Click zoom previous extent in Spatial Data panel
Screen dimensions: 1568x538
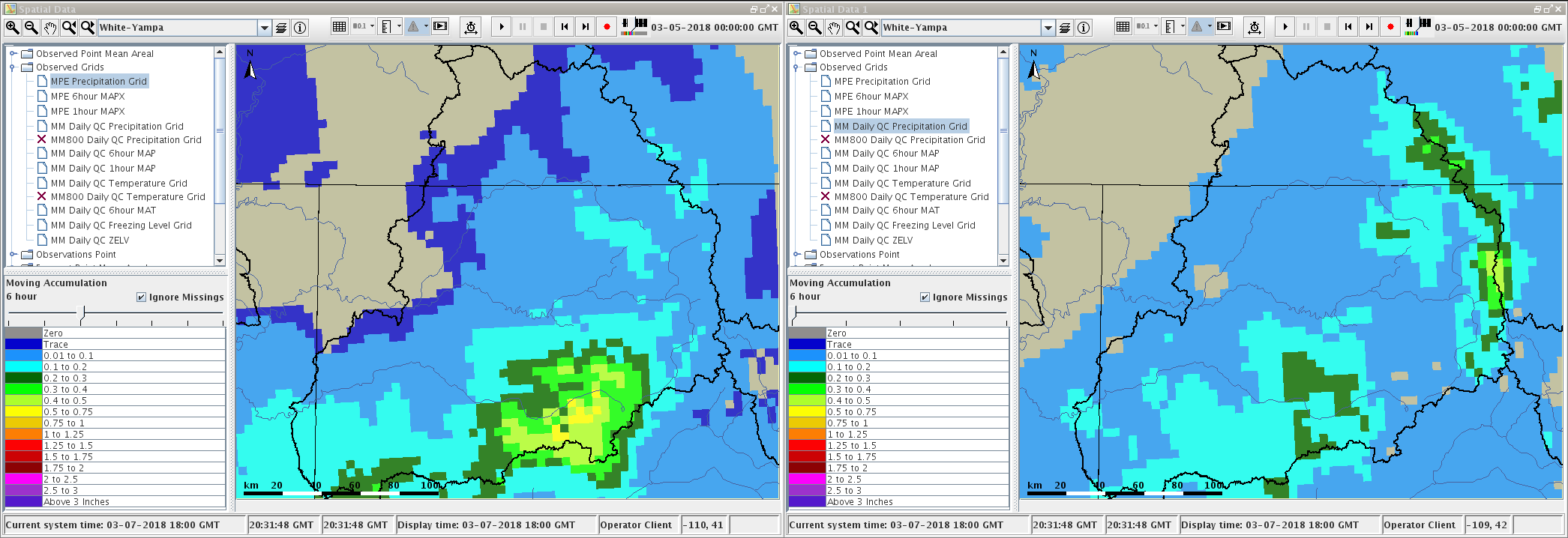tap(69, 28)
